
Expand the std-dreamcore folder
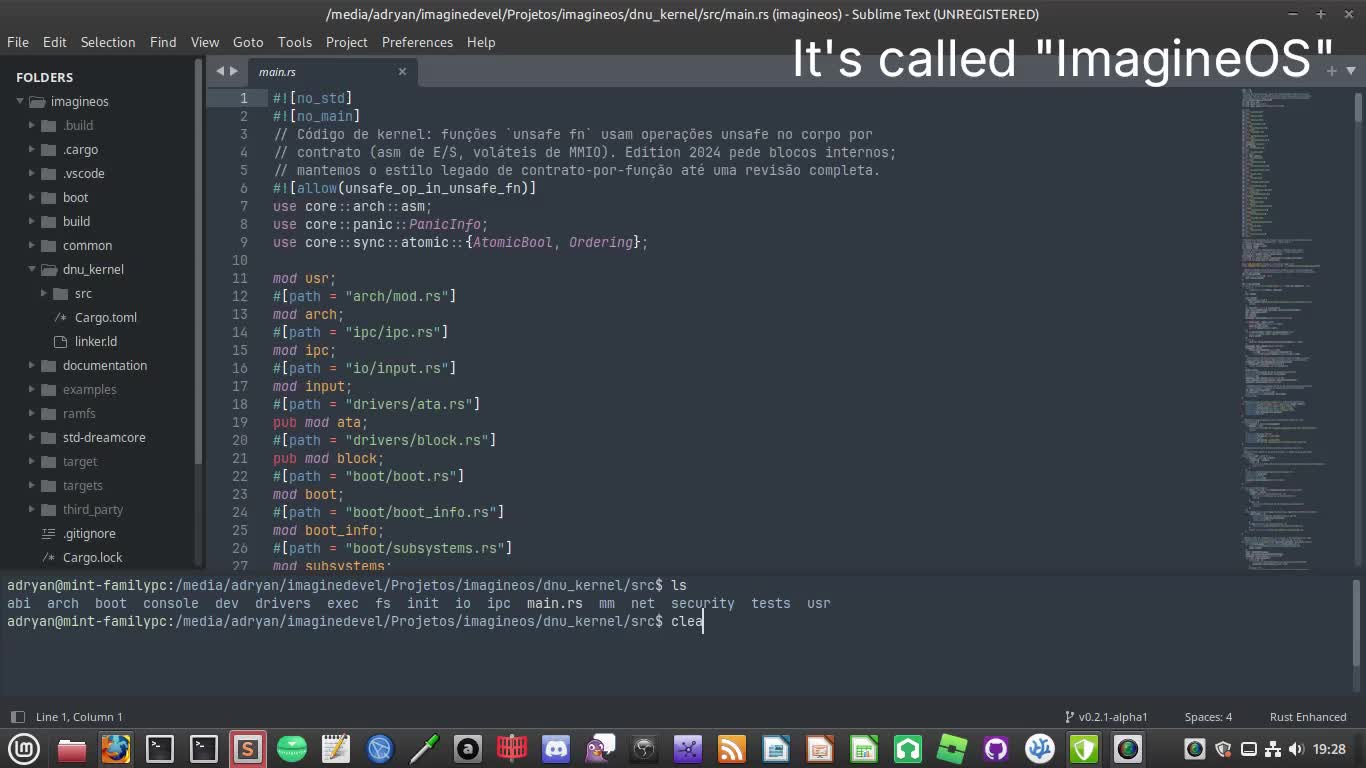tap(32, 437)
